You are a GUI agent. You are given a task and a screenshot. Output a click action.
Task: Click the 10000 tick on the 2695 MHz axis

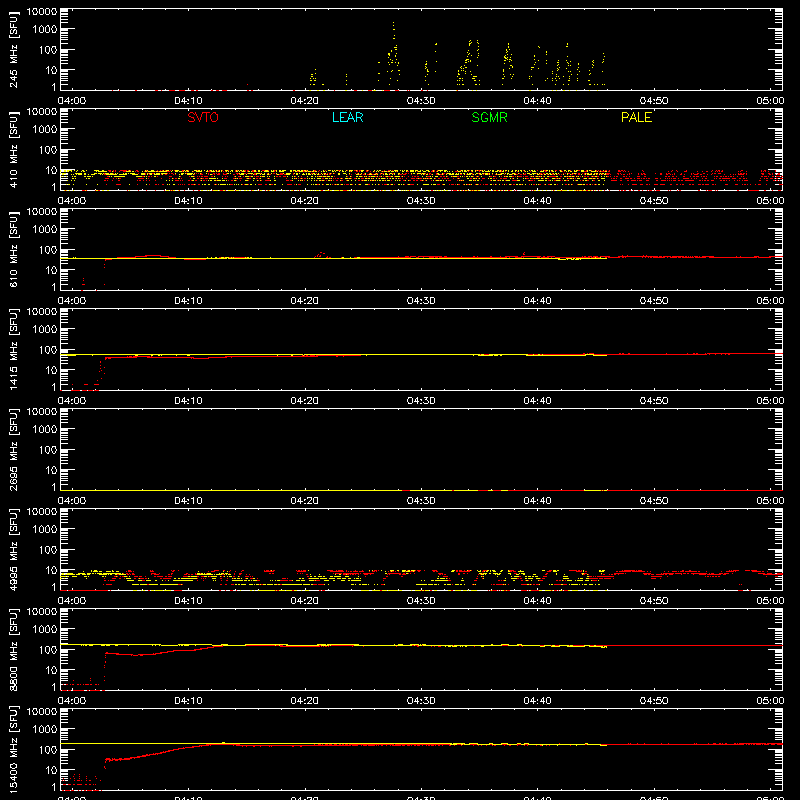tap(42, 412)
